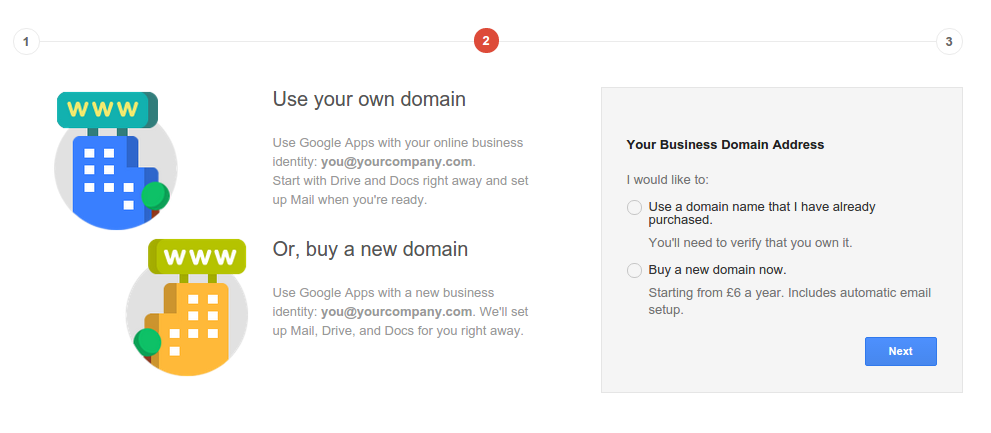Click the teal WWW sign
This screenshot has width=991, height=433.
pos(107,109)
